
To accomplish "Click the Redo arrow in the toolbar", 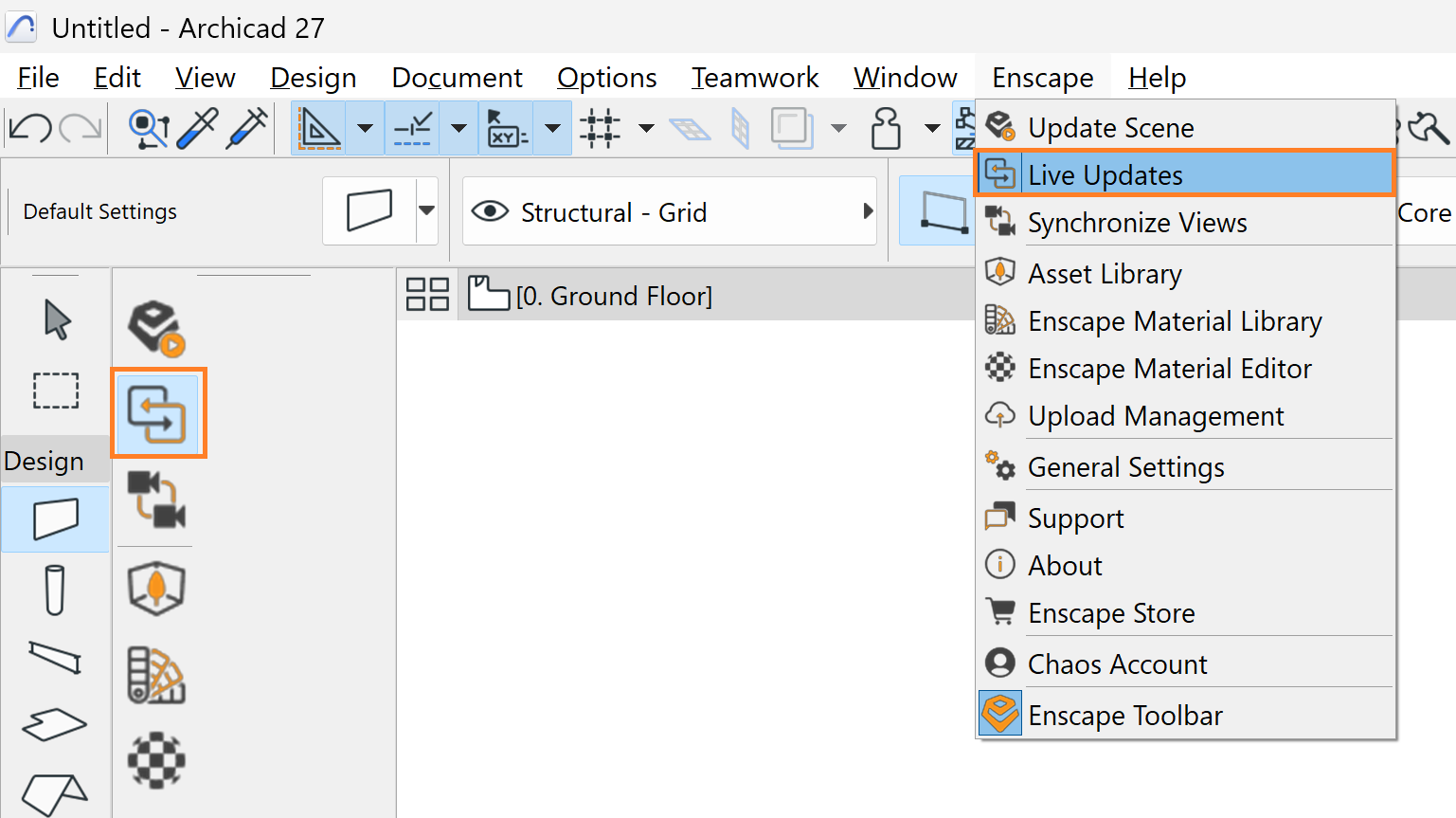I will click(81, 128).
